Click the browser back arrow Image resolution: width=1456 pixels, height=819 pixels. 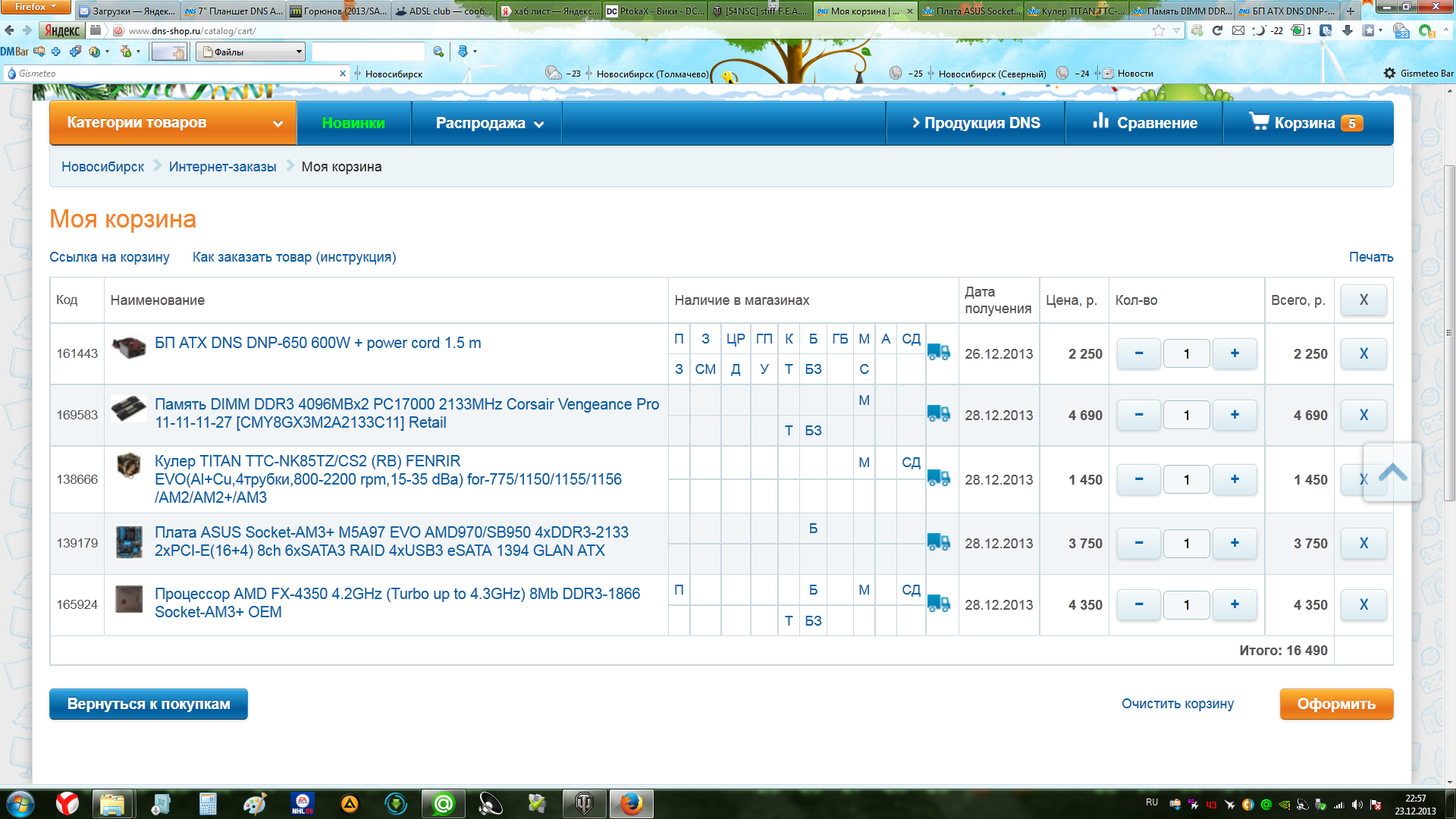pyautogui.click(x=9, y=30)
